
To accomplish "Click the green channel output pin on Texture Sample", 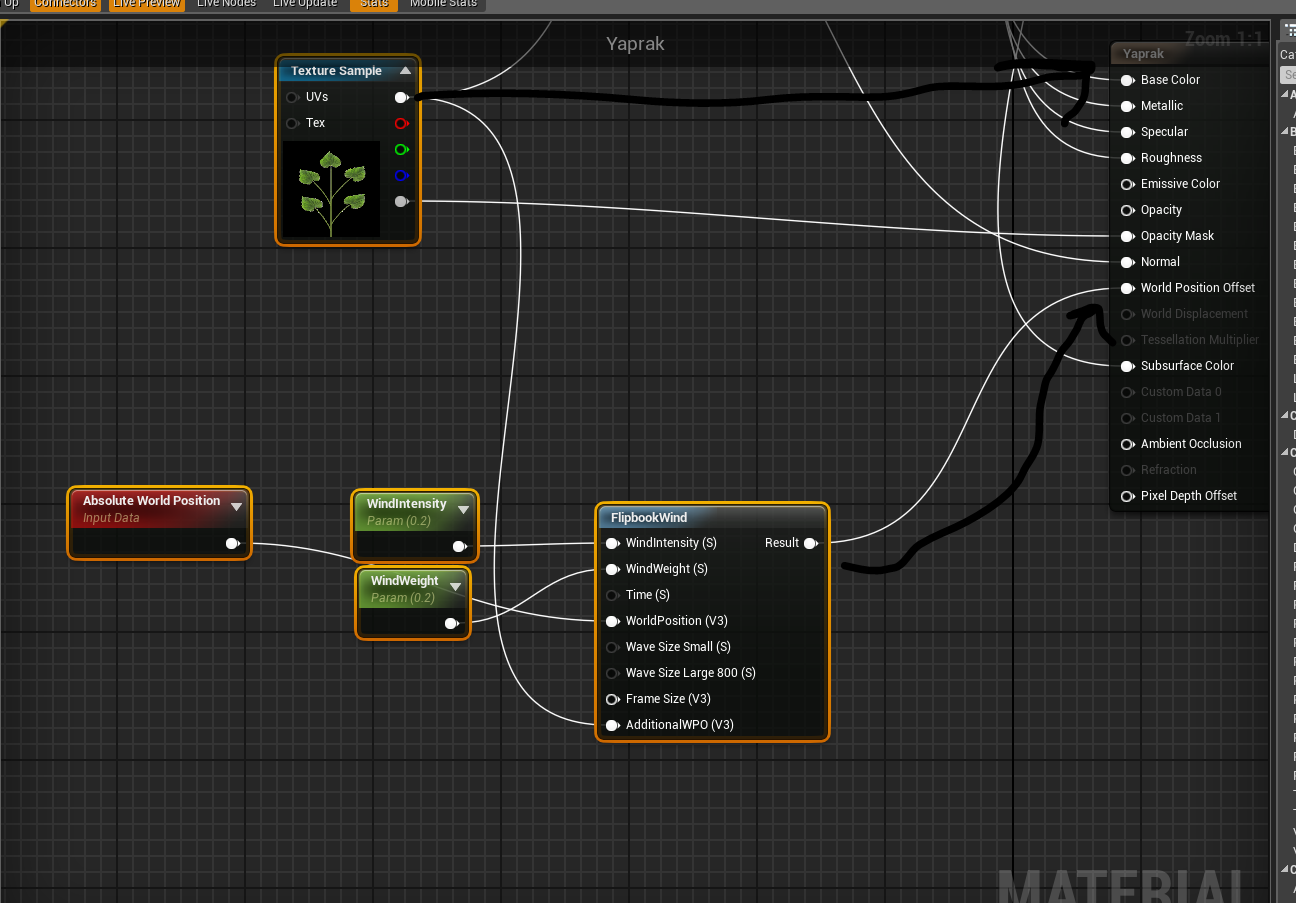I will 401,149.
